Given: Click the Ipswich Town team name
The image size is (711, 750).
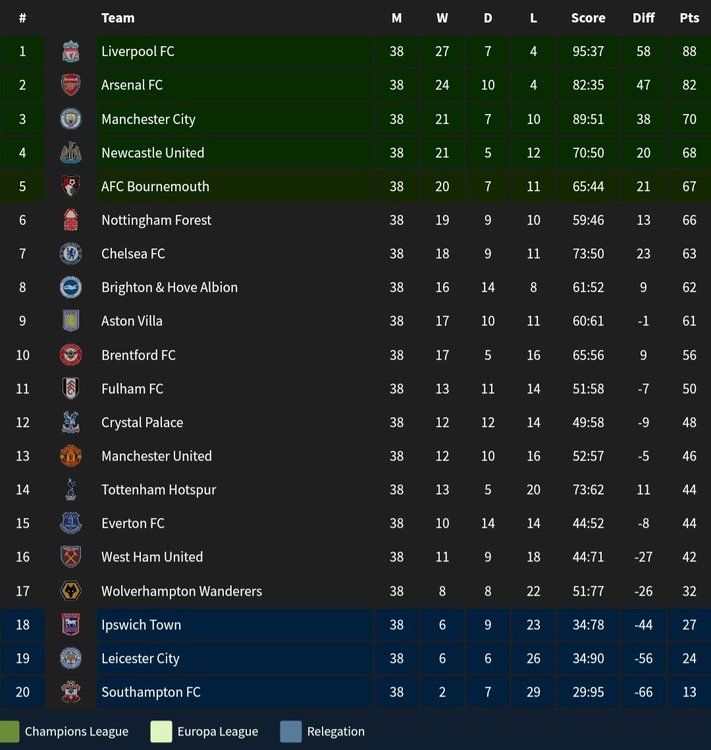Looking at the screenshot, I should point(141,625).
